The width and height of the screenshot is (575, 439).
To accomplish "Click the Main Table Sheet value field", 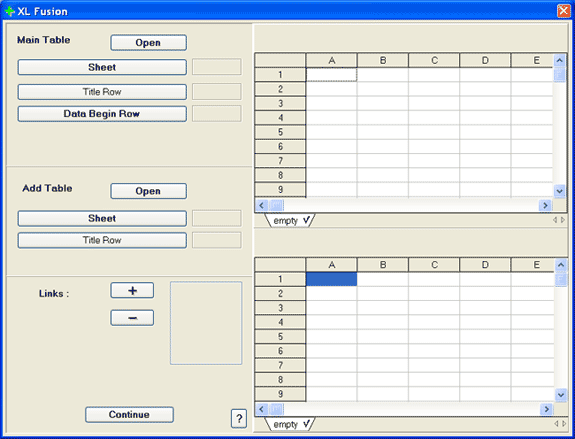I will (217, 67).
